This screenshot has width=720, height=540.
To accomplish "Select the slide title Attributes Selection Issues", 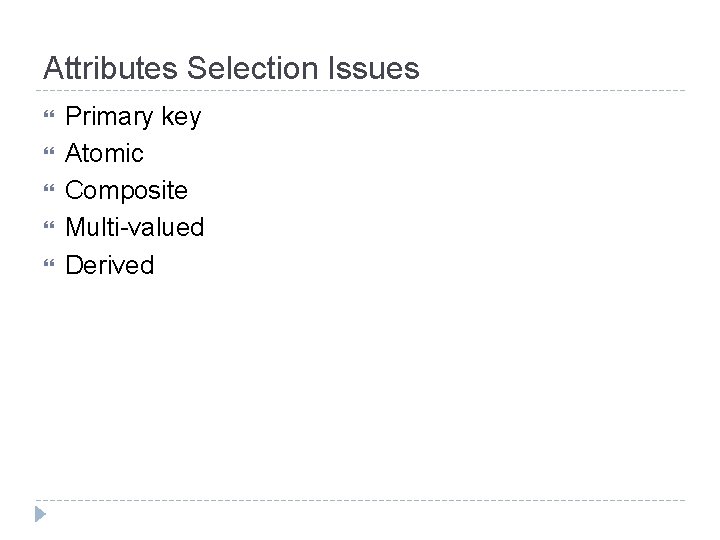I will click(x=231, y=69).
